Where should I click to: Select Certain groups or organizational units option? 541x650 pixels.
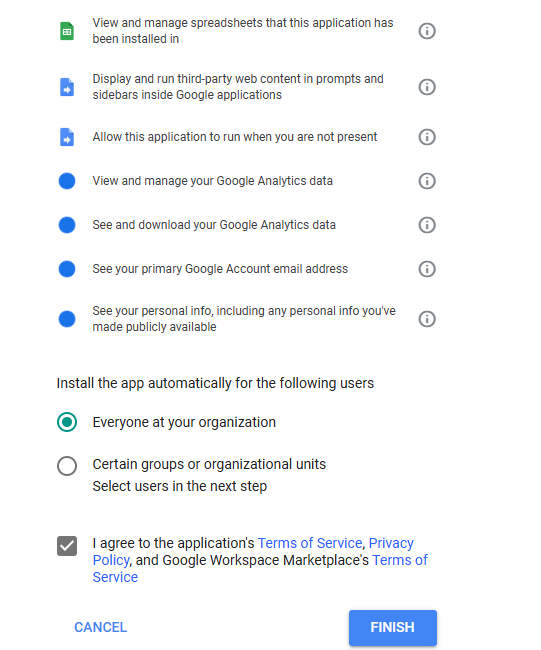[x=67, y=466]
